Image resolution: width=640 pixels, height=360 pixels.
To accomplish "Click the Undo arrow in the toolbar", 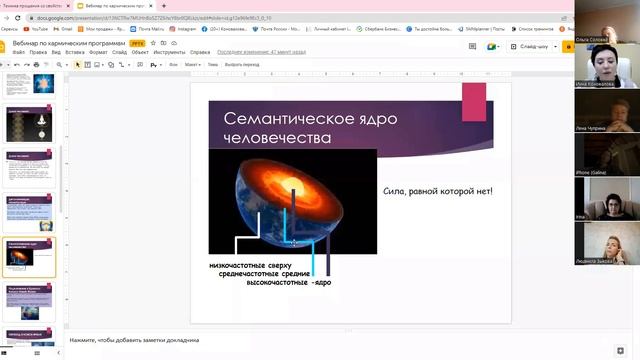I will [x=17, y=65].
